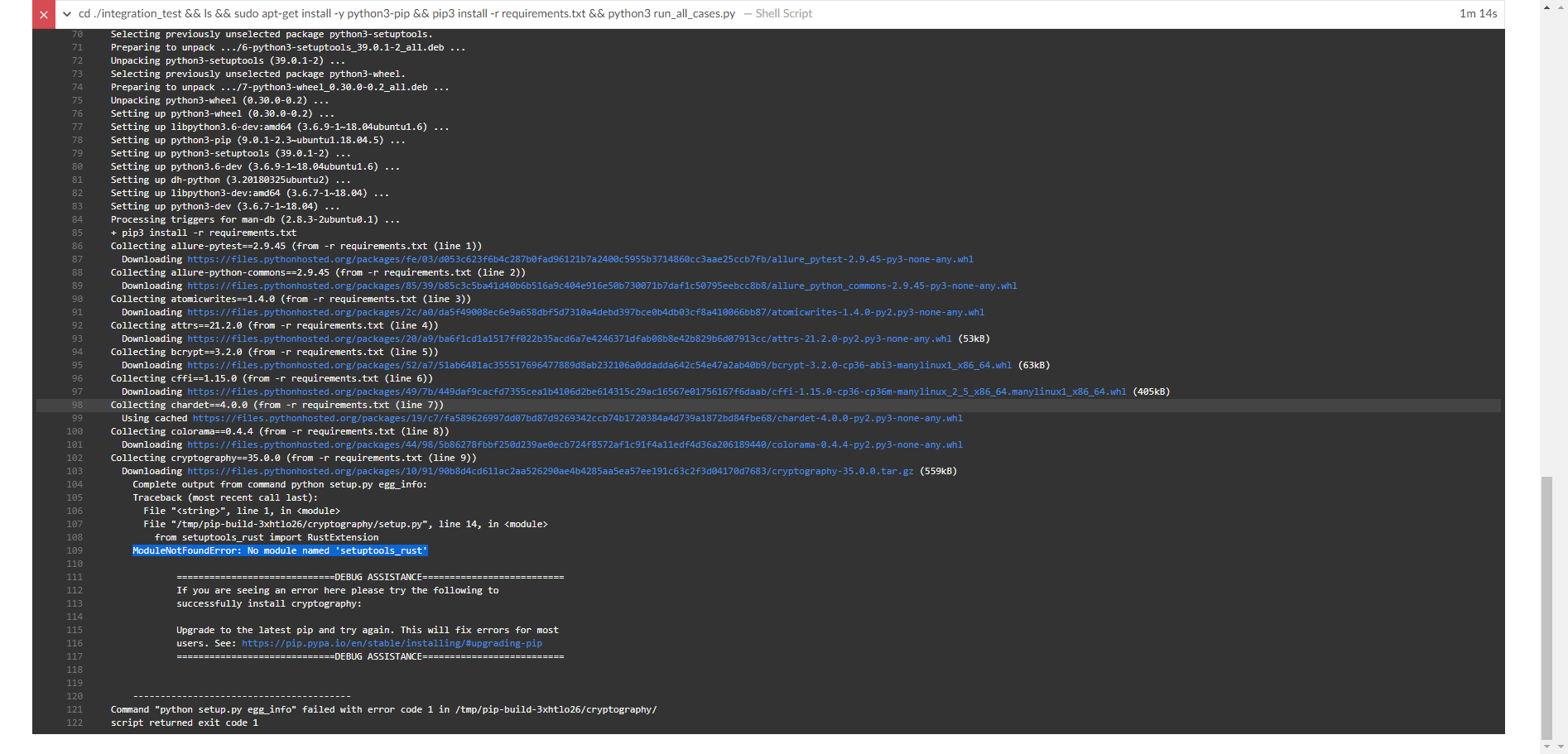The height and width of the screenshot is (754, 1568).
Task: Open the atomicwrites-1.4.0 wheel link
Action: (585, 312)
